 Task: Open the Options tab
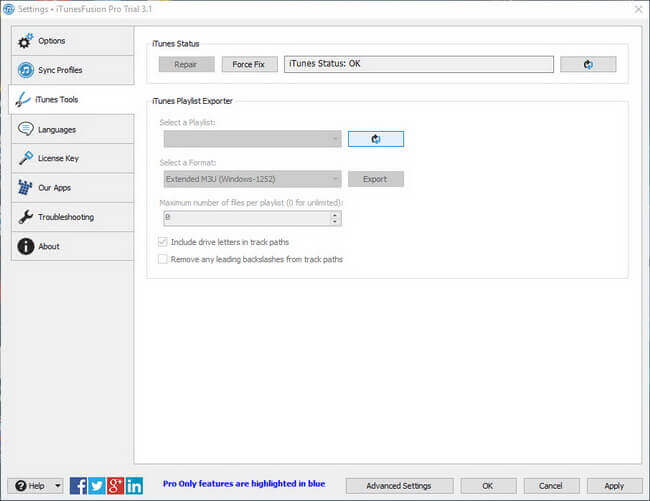[73, 41]
